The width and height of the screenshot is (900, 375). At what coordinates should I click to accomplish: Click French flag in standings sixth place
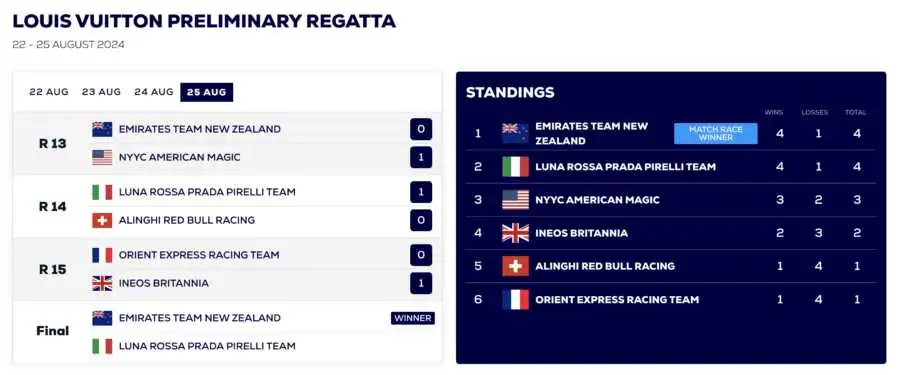515,300
